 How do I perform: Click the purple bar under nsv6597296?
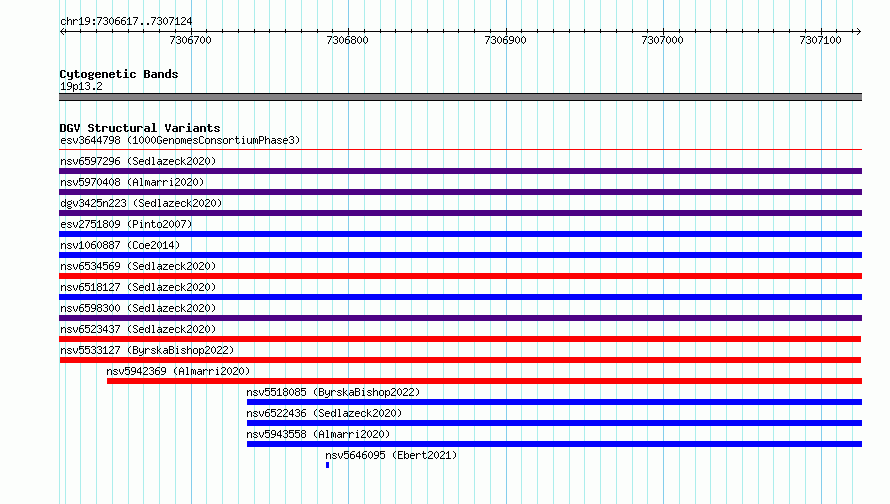coord(460,171)
